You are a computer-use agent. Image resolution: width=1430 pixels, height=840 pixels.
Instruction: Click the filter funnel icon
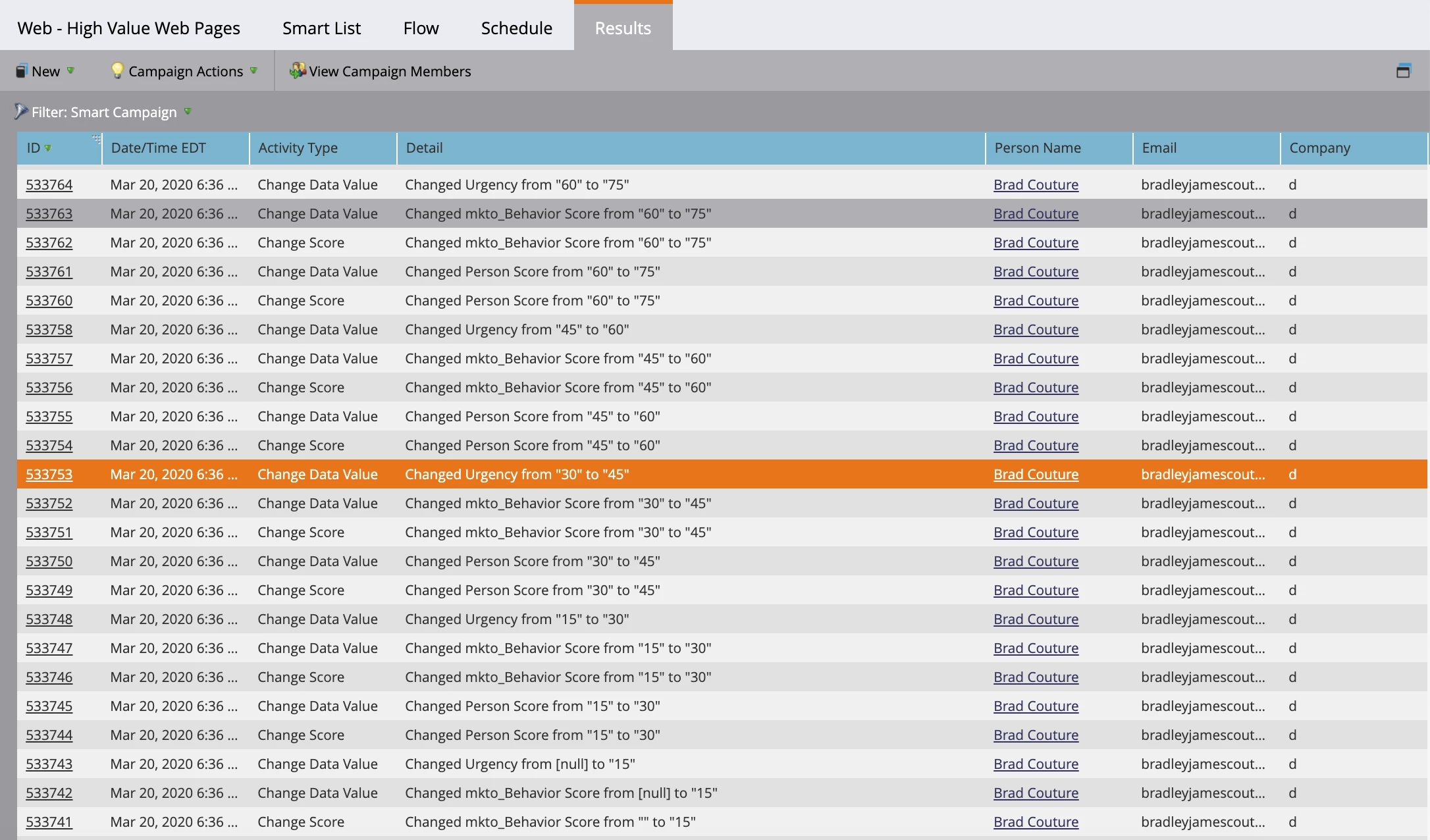coord(21,111)
